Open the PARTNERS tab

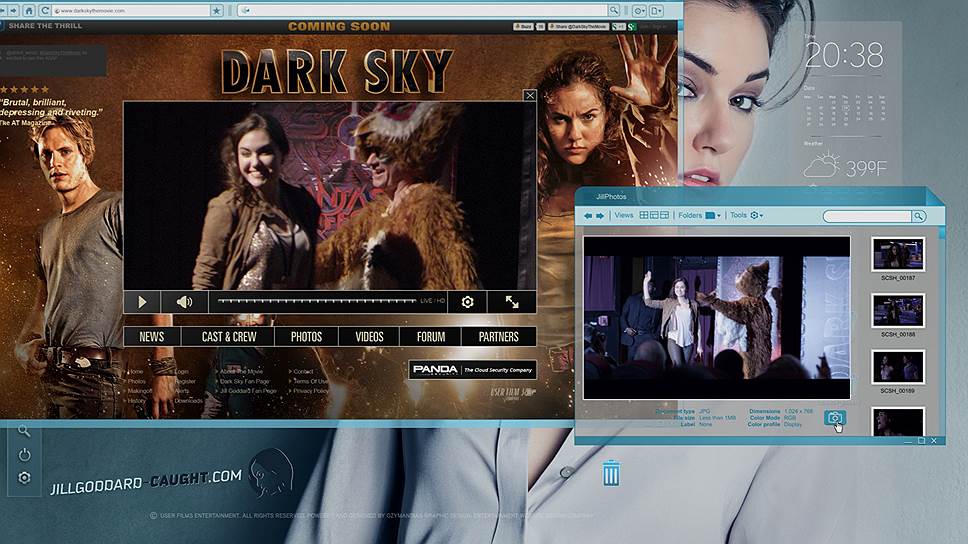[498, 337]
